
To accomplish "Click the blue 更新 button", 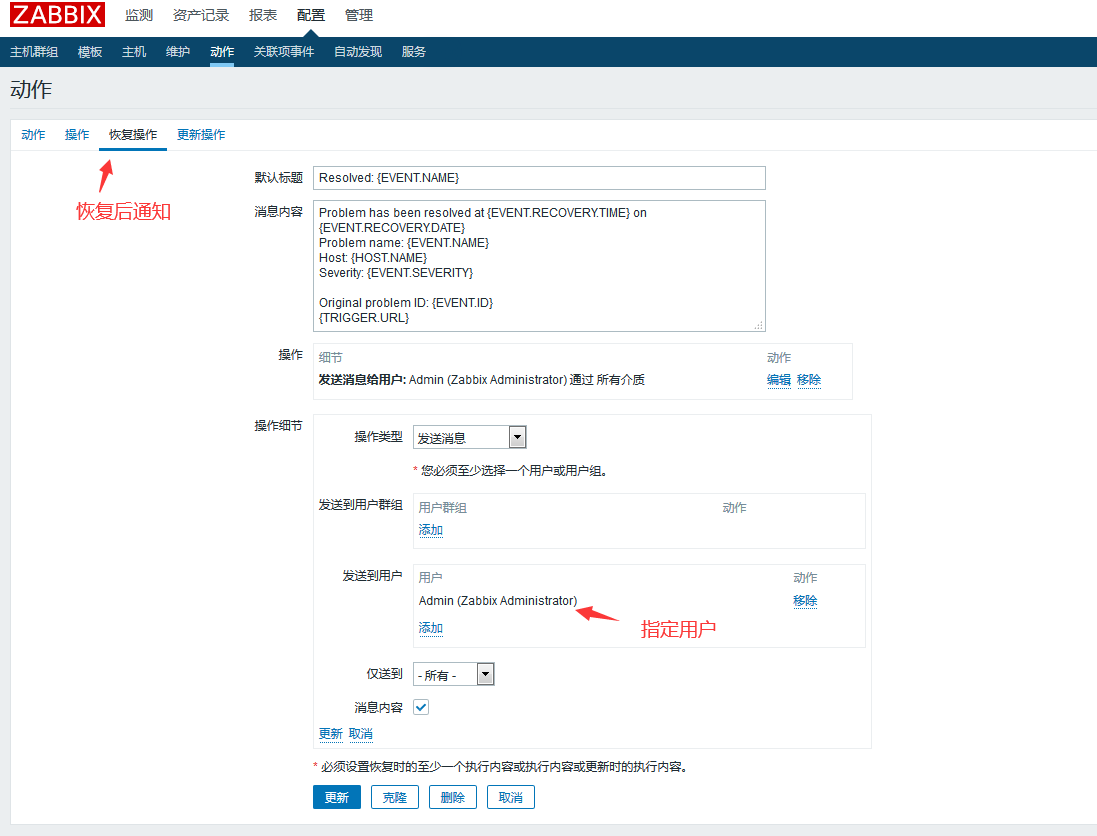I will [x=336, y=797].
